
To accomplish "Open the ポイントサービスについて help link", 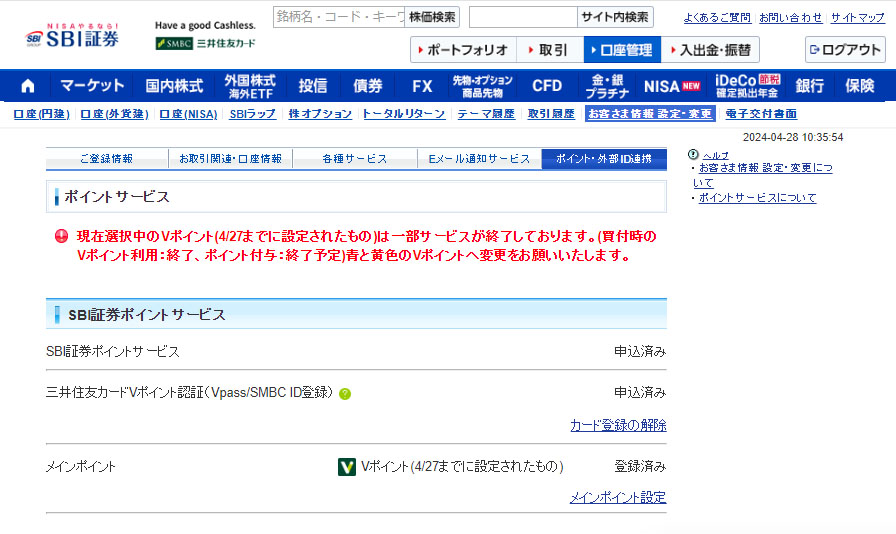I will click(757, 198).
